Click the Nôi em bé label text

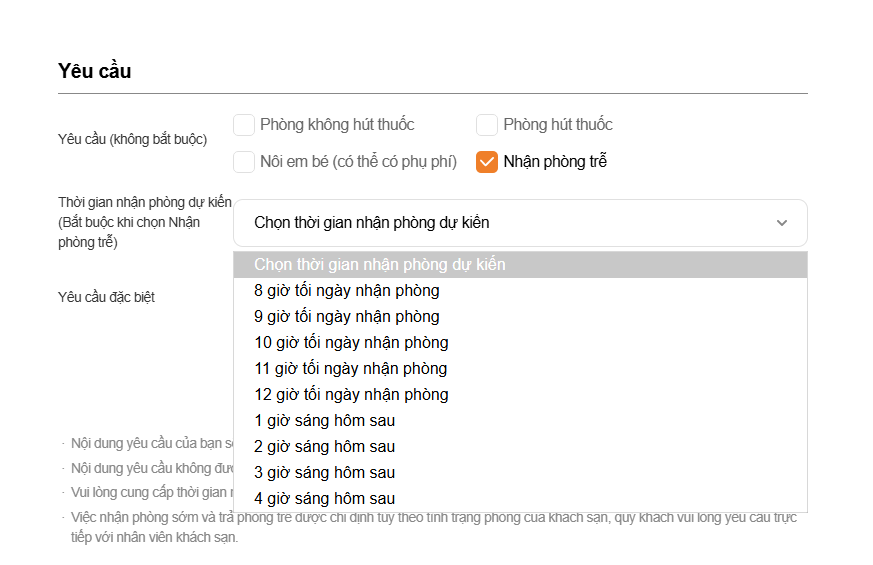coord(358,162)
